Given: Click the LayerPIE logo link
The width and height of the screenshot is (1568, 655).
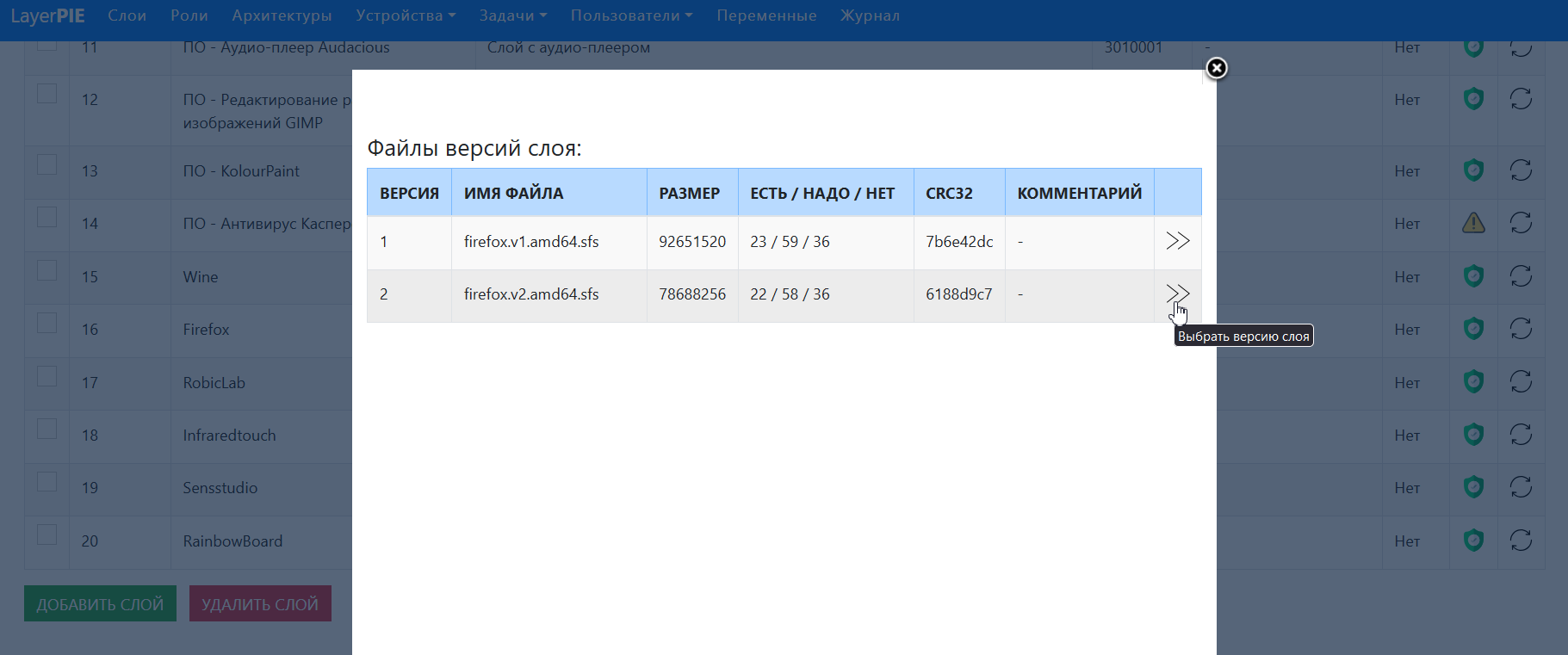Looking at the screenshot, I should pyautogui.click(x=47, y=15).
